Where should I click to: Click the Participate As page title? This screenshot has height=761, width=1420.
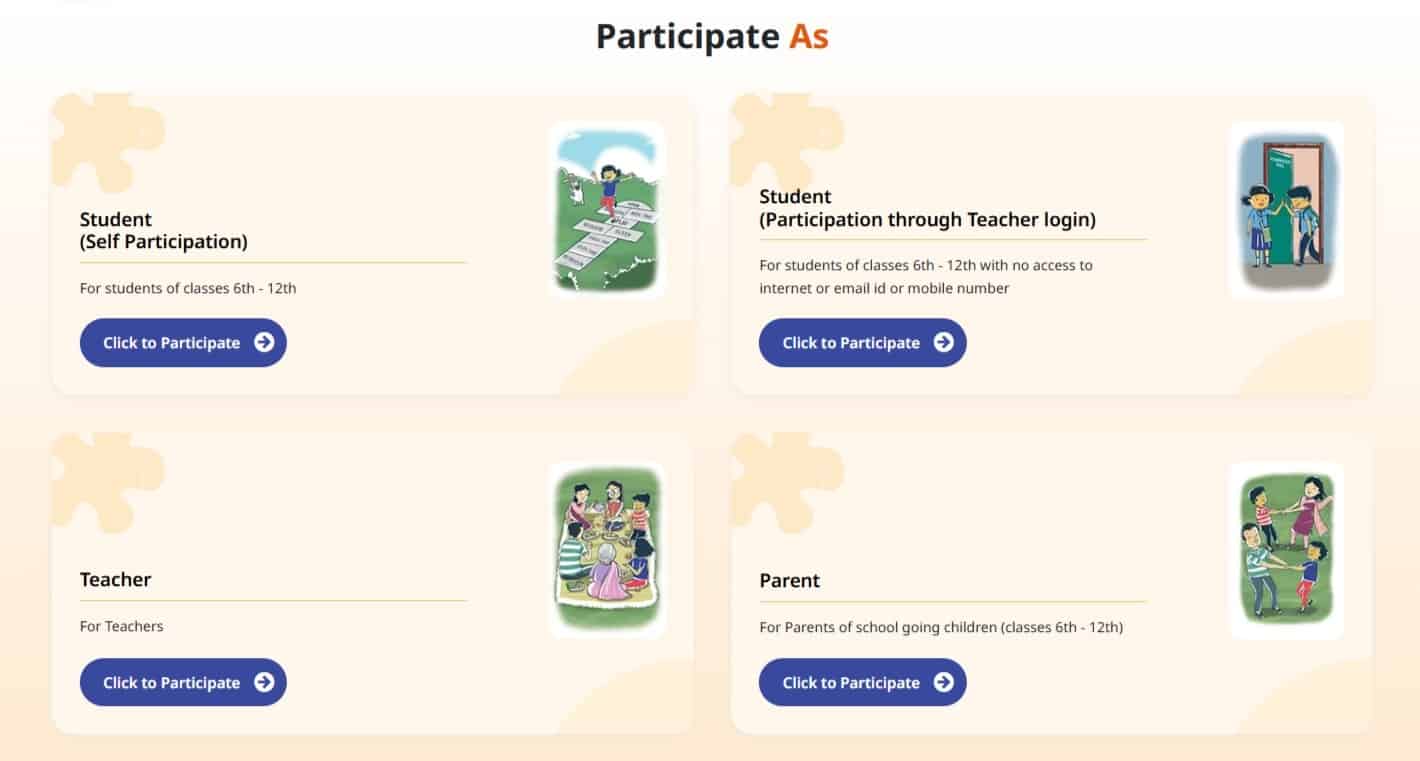[711, 36]
